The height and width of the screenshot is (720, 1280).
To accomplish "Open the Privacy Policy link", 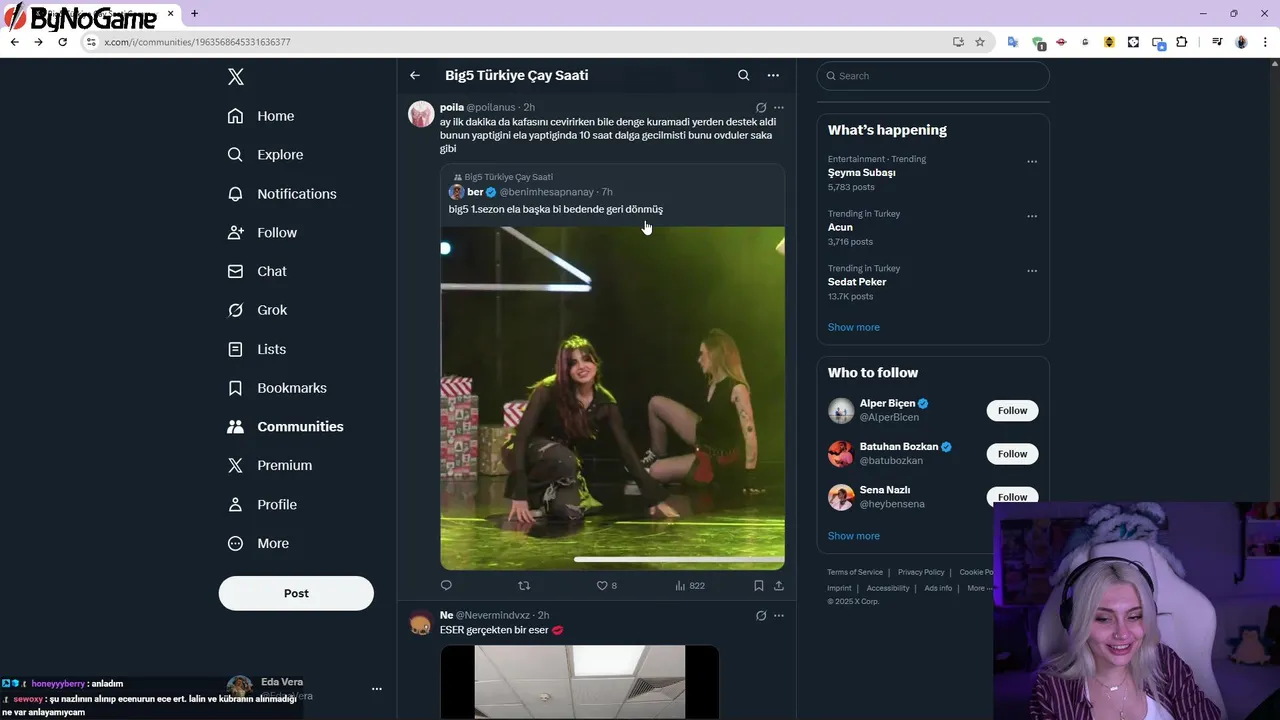I will point(921,572).
